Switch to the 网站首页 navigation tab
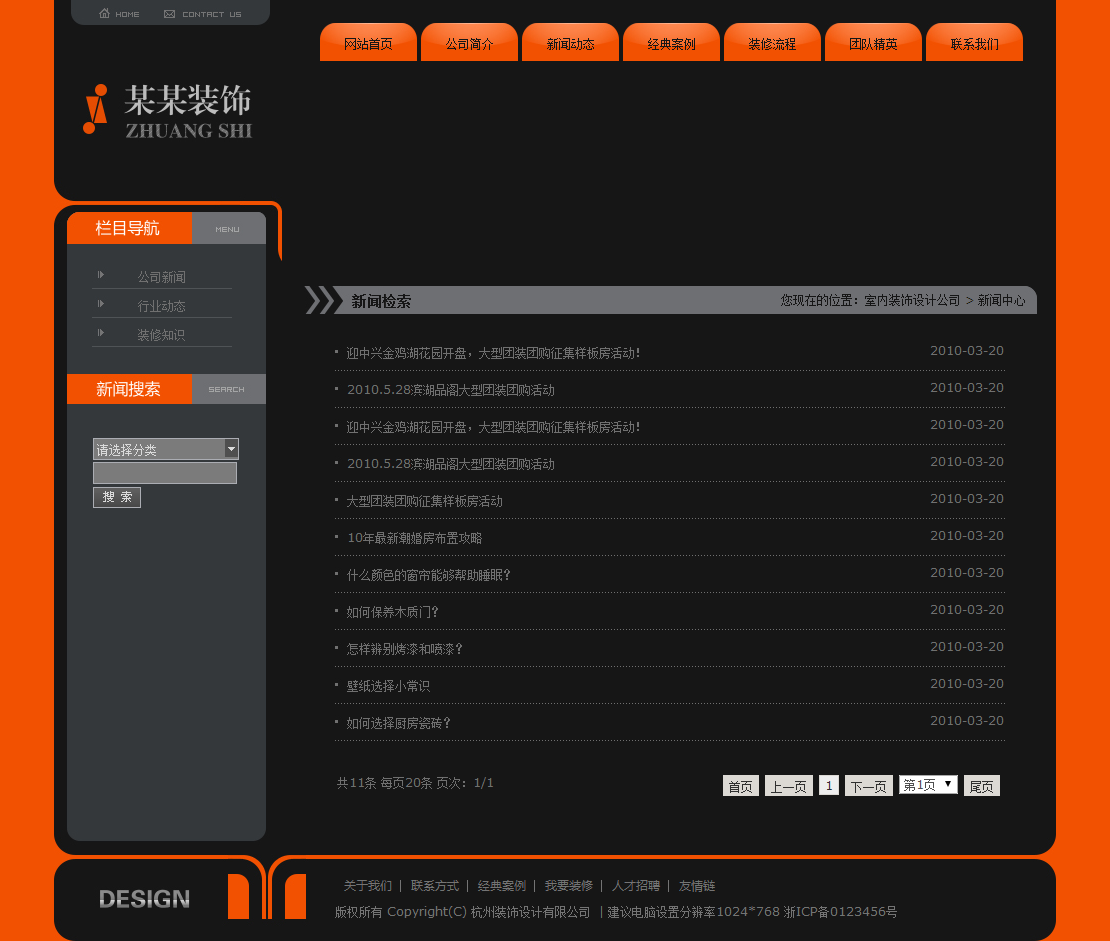Viewport: 1110px width, 941px height. pos(368,42)
